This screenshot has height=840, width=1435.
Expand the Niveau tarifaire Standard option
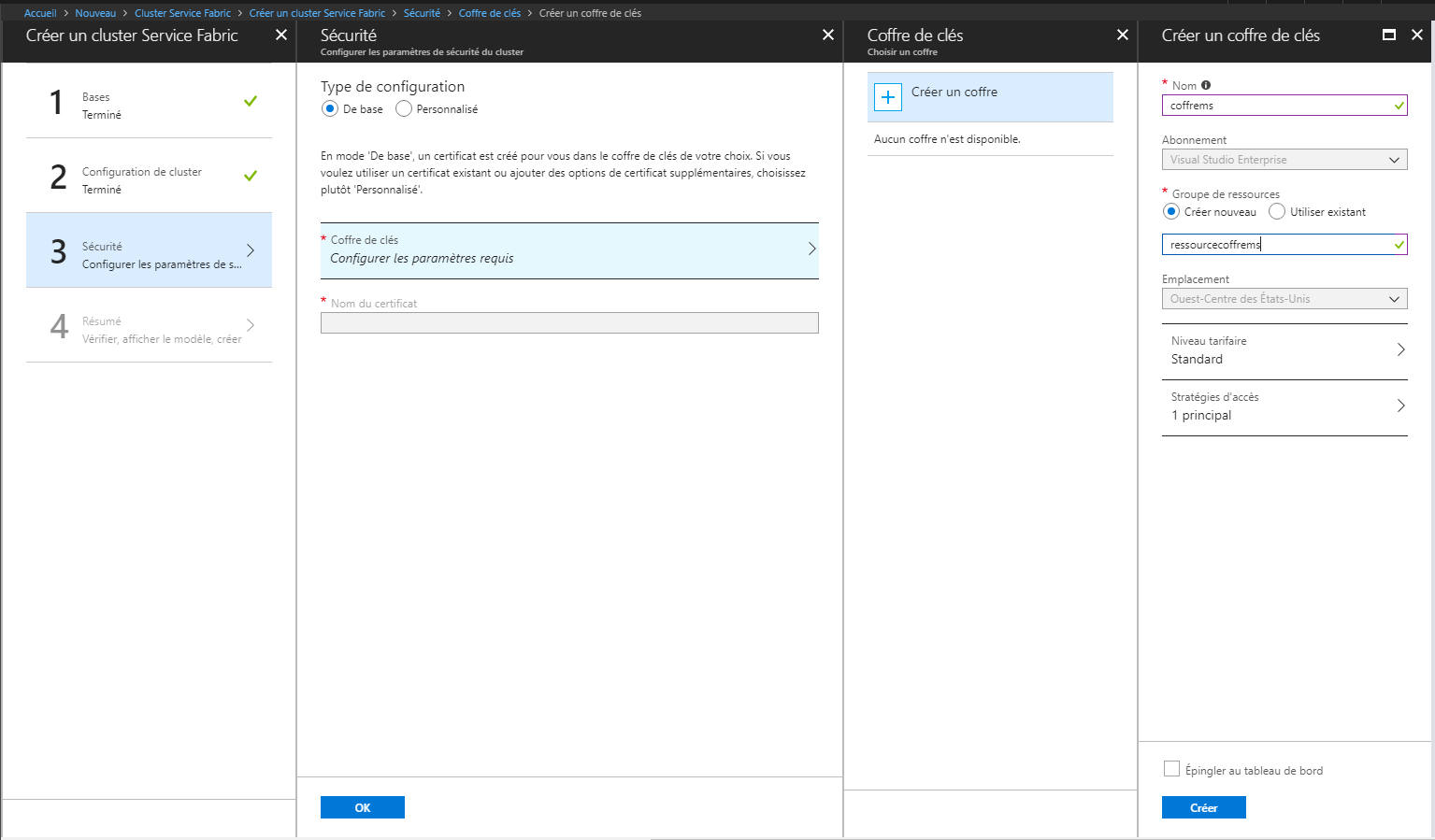coord(1284,350)
